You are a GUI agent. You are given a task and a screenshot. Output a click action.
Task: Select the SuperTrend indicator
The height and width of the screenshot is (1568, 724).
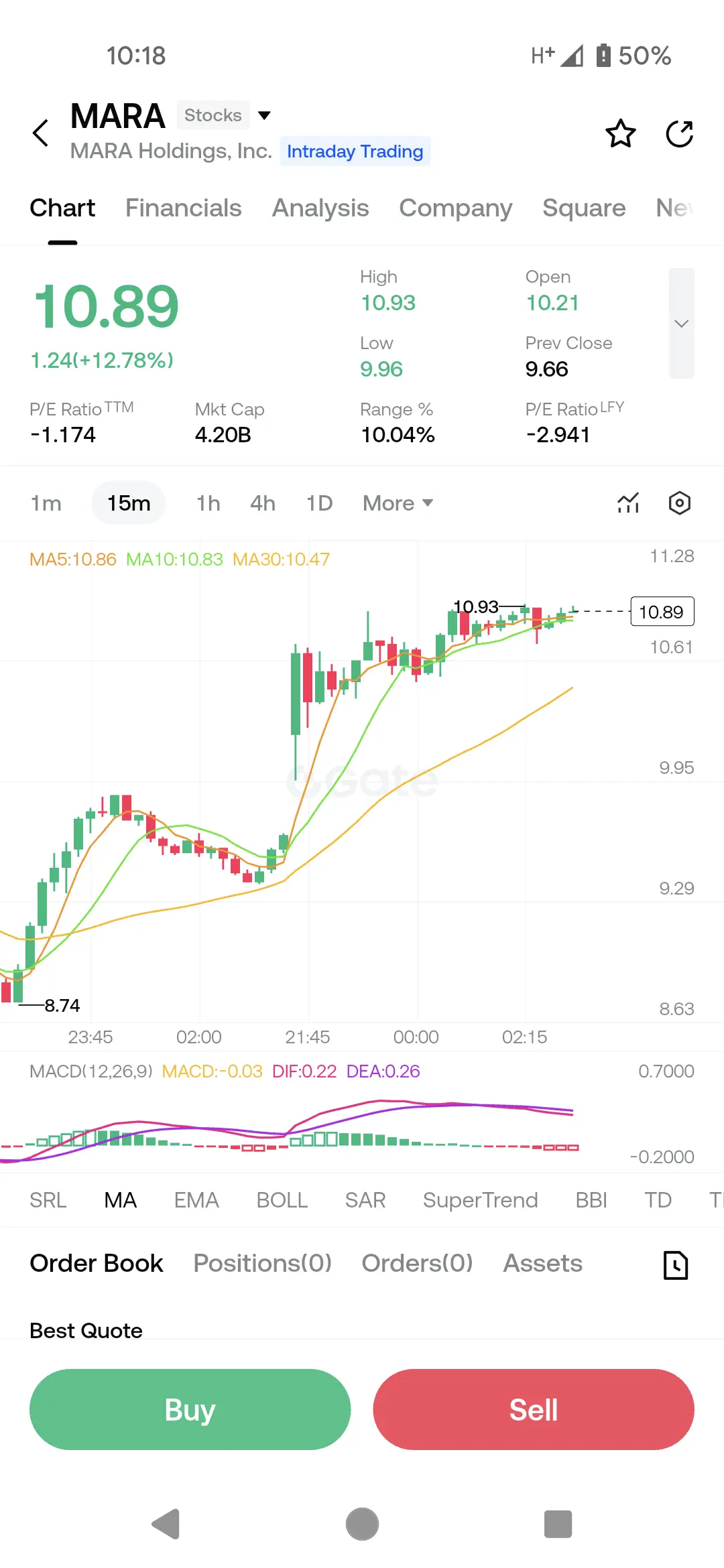(481, 1200)
